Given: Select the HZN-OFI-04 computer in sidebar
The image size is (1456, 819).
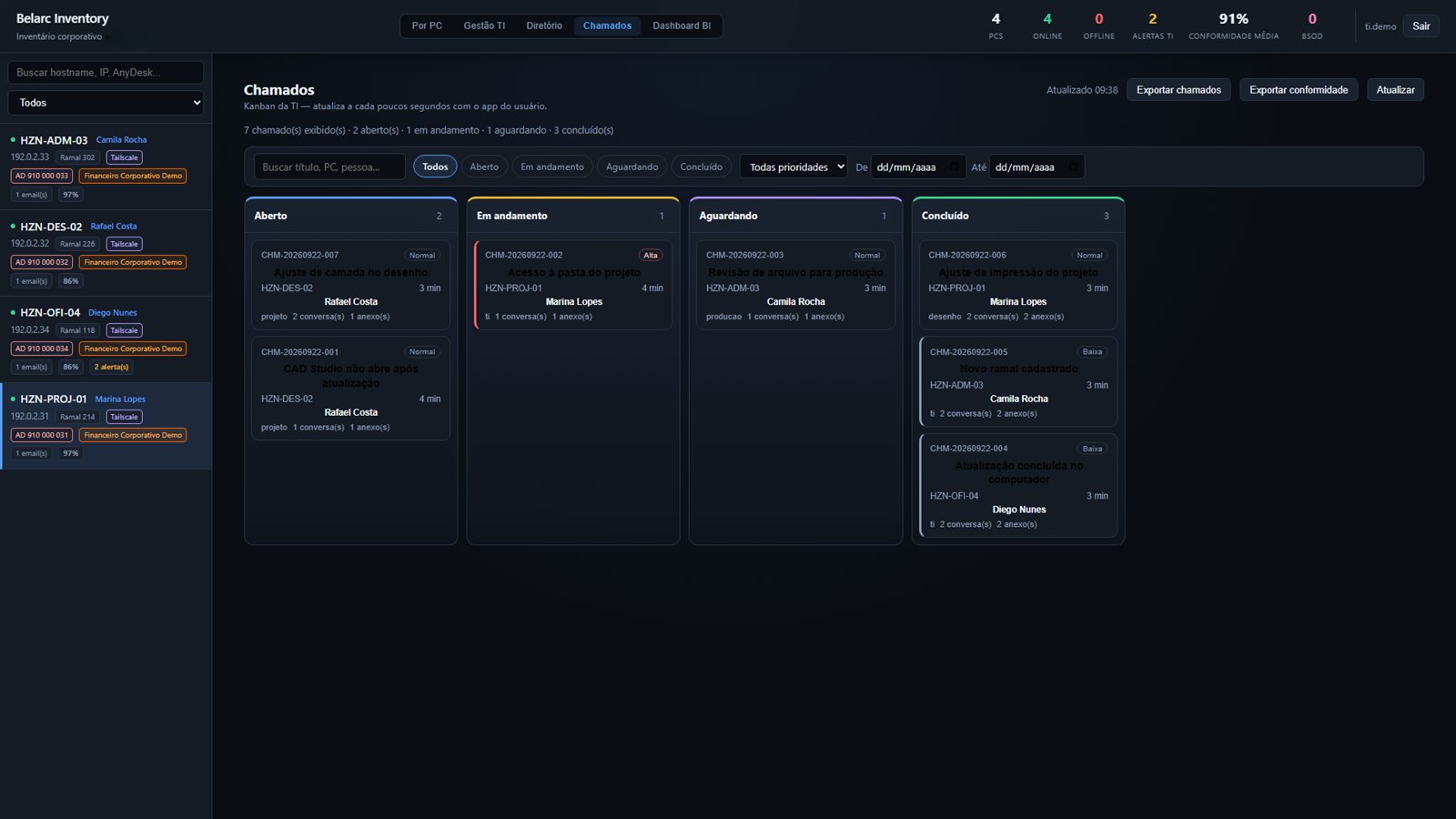Looking at the screenshot, I should click(106, 339).
